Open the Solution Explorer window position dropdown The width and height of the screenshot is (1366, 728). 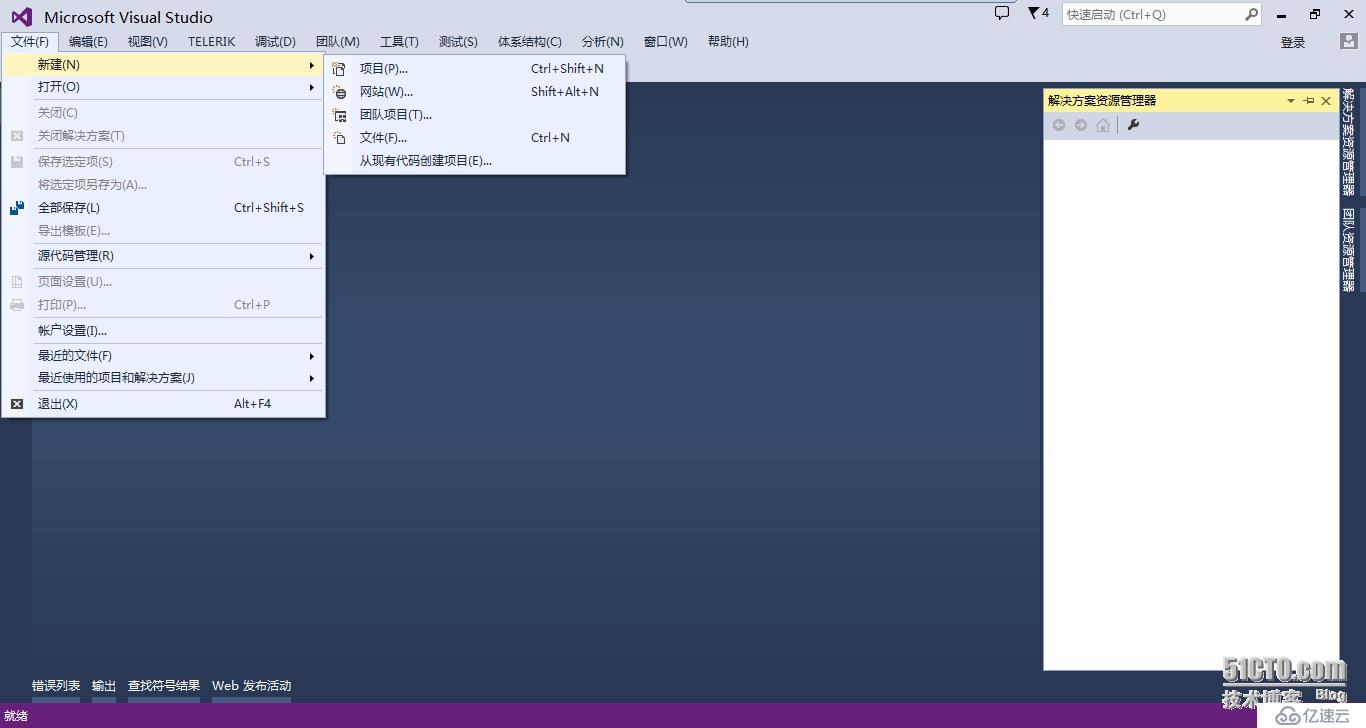point(1291,101)
